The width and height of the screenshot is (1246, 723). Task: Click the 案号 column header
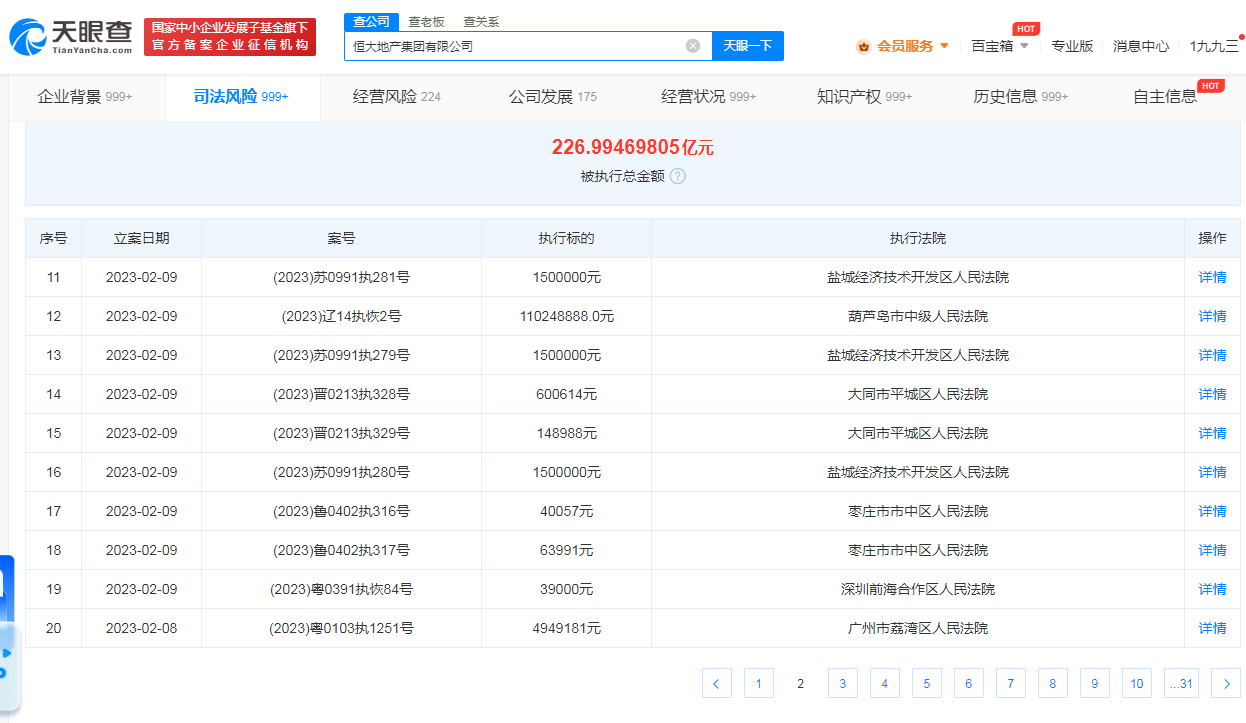coord(341,238)
